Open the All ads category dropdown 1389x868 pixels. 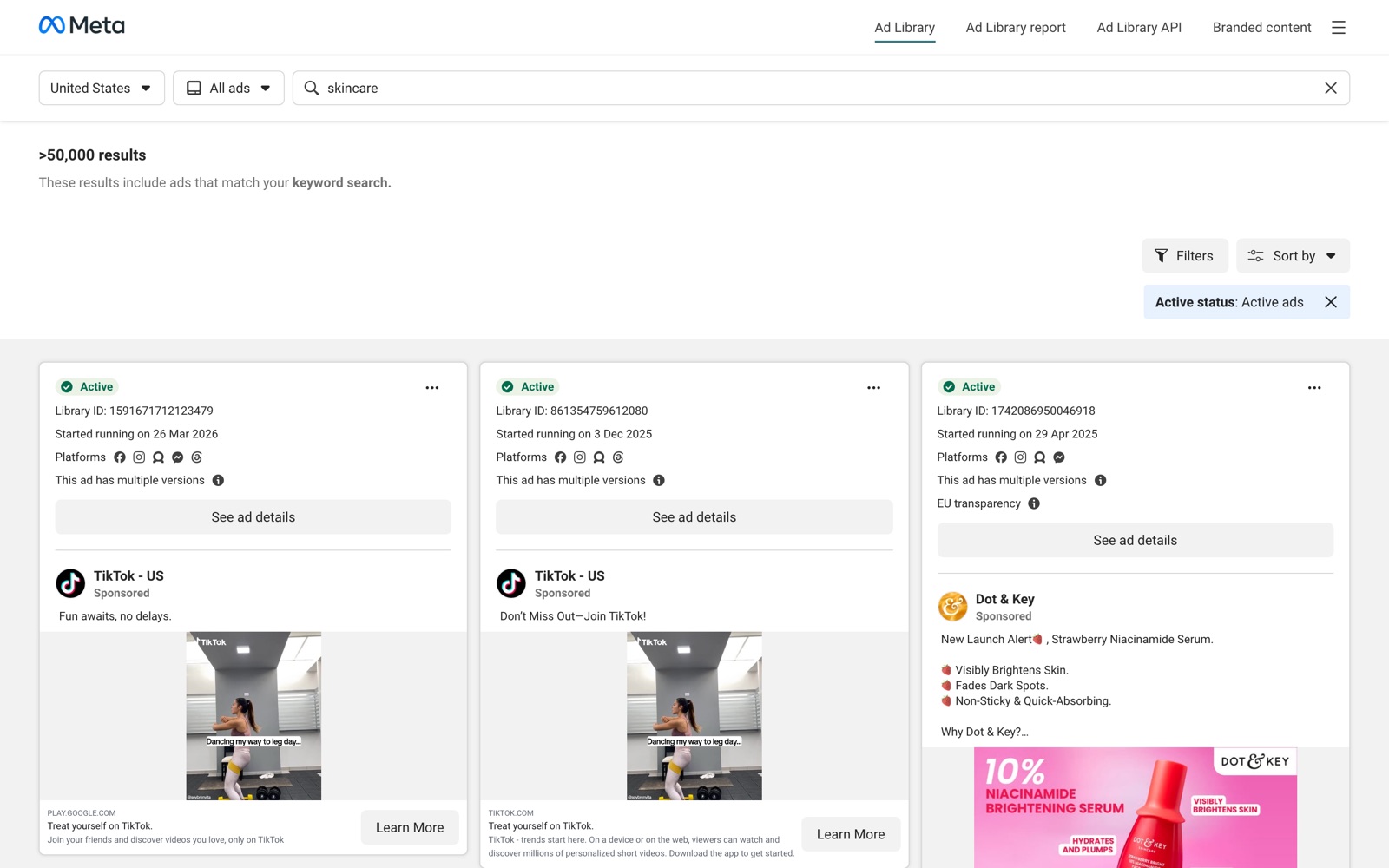[x=228, y=88]
